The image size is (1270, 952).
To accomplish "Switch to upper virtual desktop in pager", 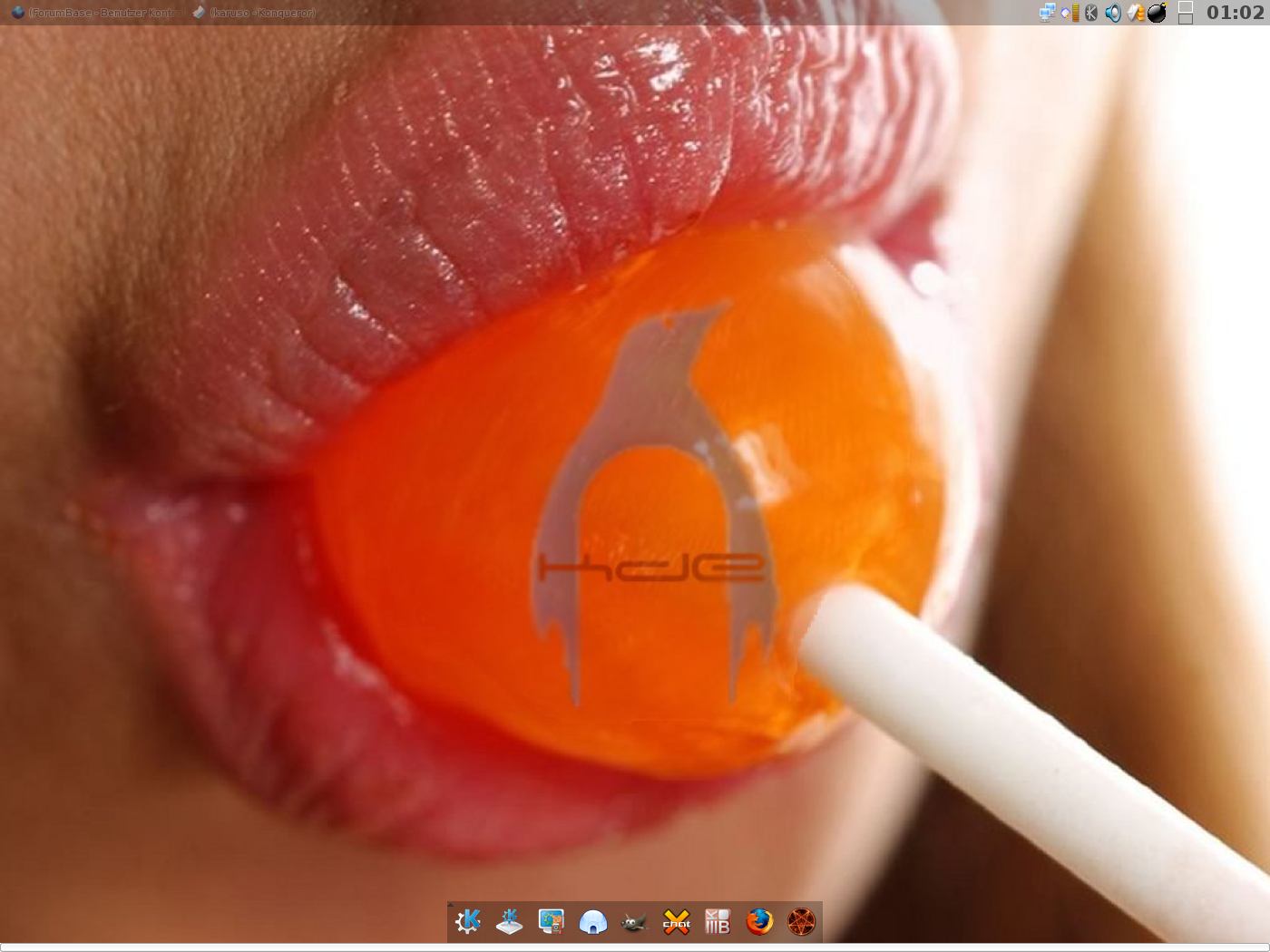I will (x=1186, y=7).
